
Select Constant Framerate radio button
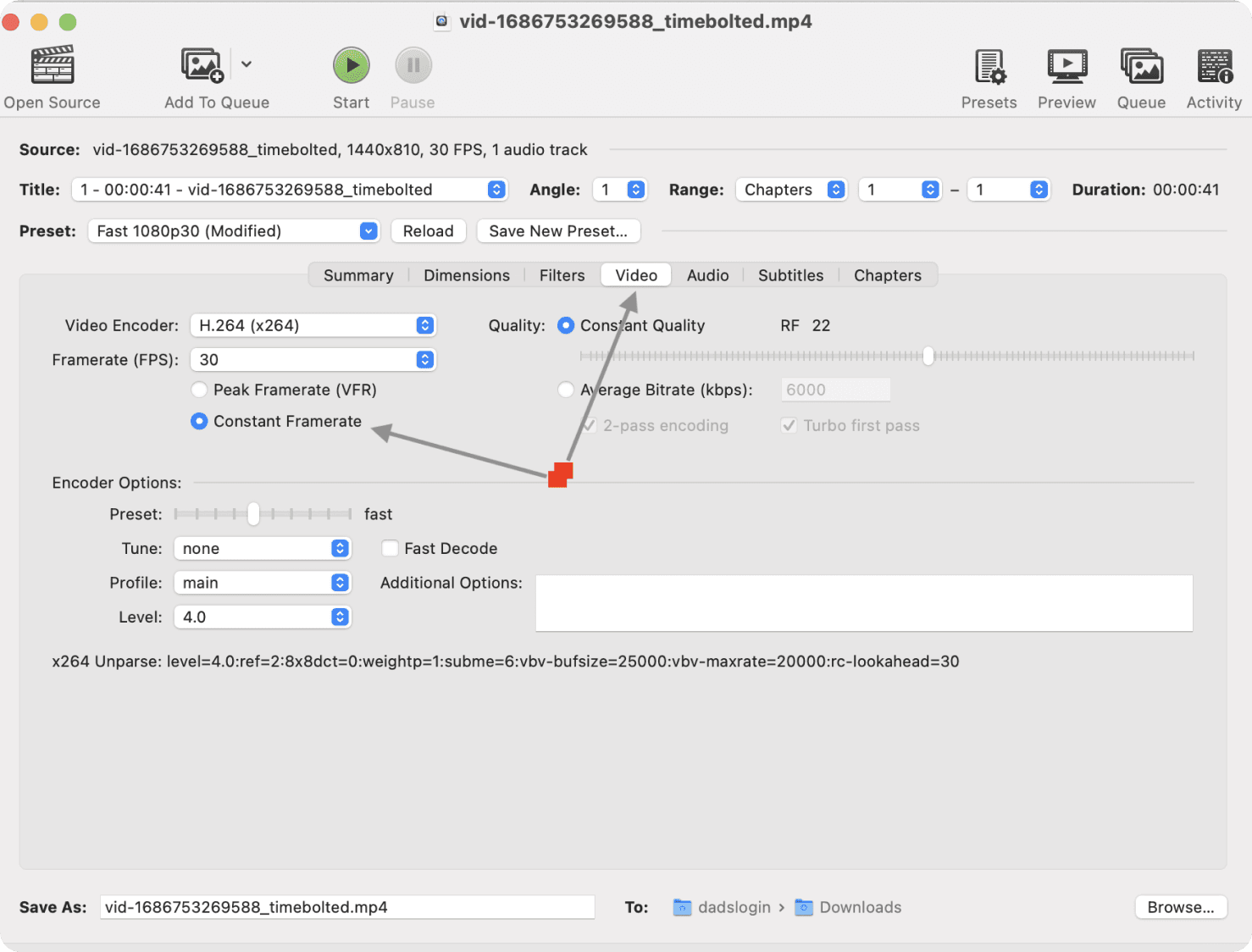[199, 421]
